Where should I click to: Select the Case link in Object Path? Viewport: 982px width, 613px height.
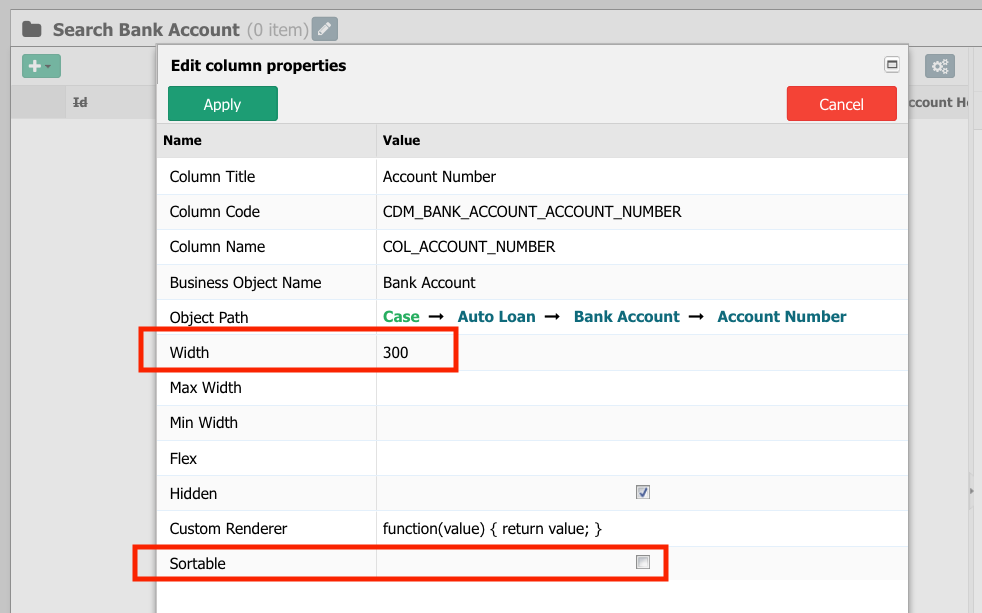coord(401,317)
